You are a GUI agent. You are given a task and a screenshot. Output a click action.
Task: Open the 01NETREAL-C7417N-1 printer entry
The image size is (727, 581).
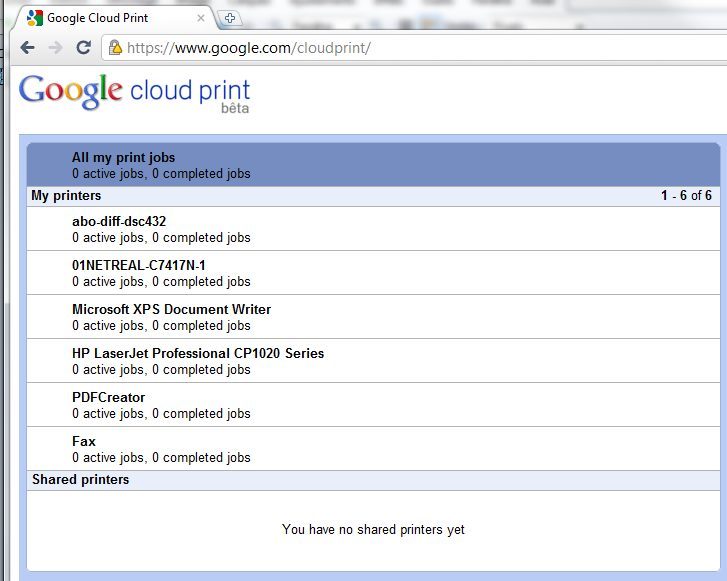(x=138, y=265)
